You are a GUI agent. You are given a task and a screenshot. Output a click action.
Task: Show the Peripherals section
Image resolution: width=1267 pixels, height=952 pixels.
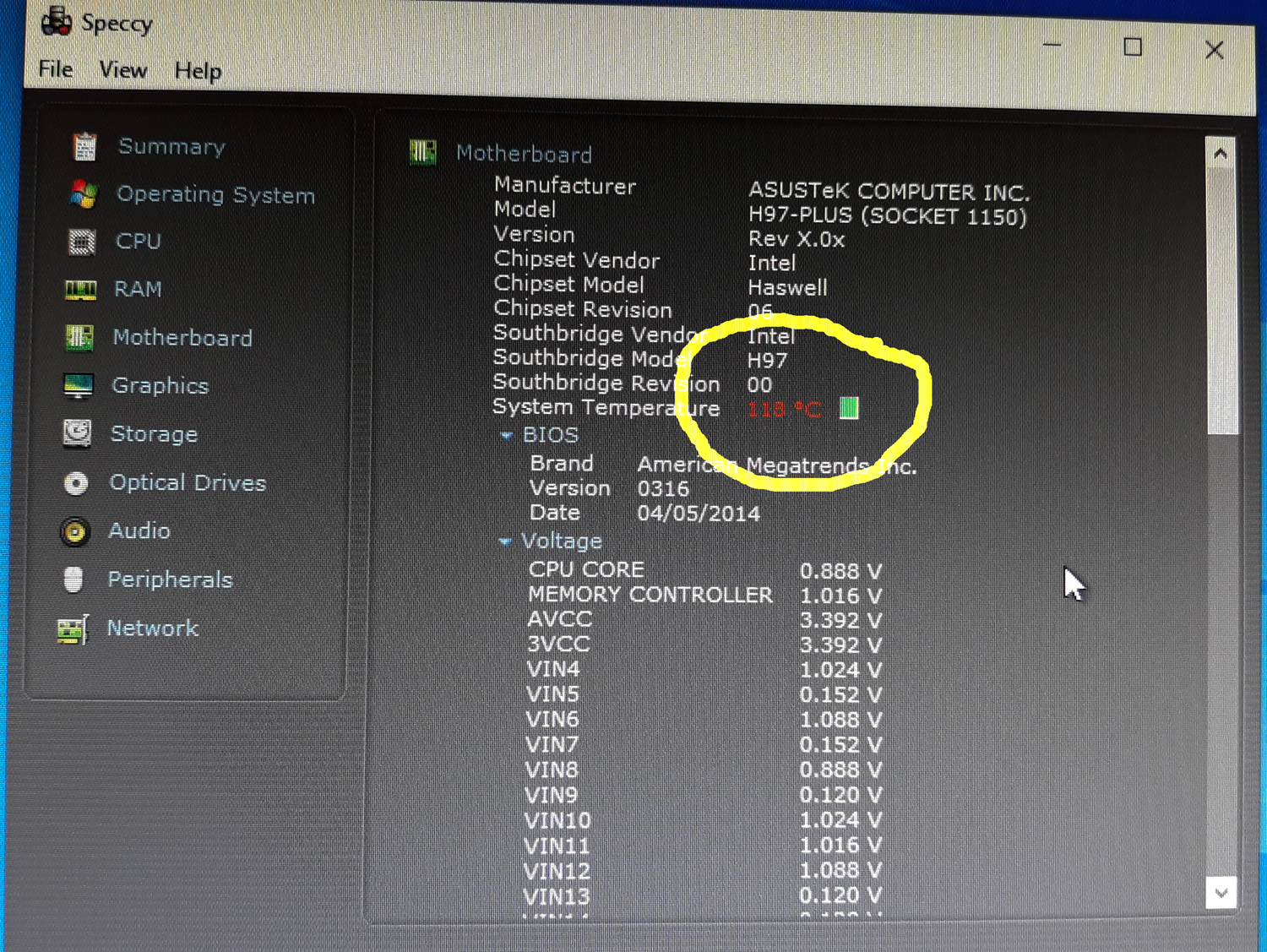point(170,579)
